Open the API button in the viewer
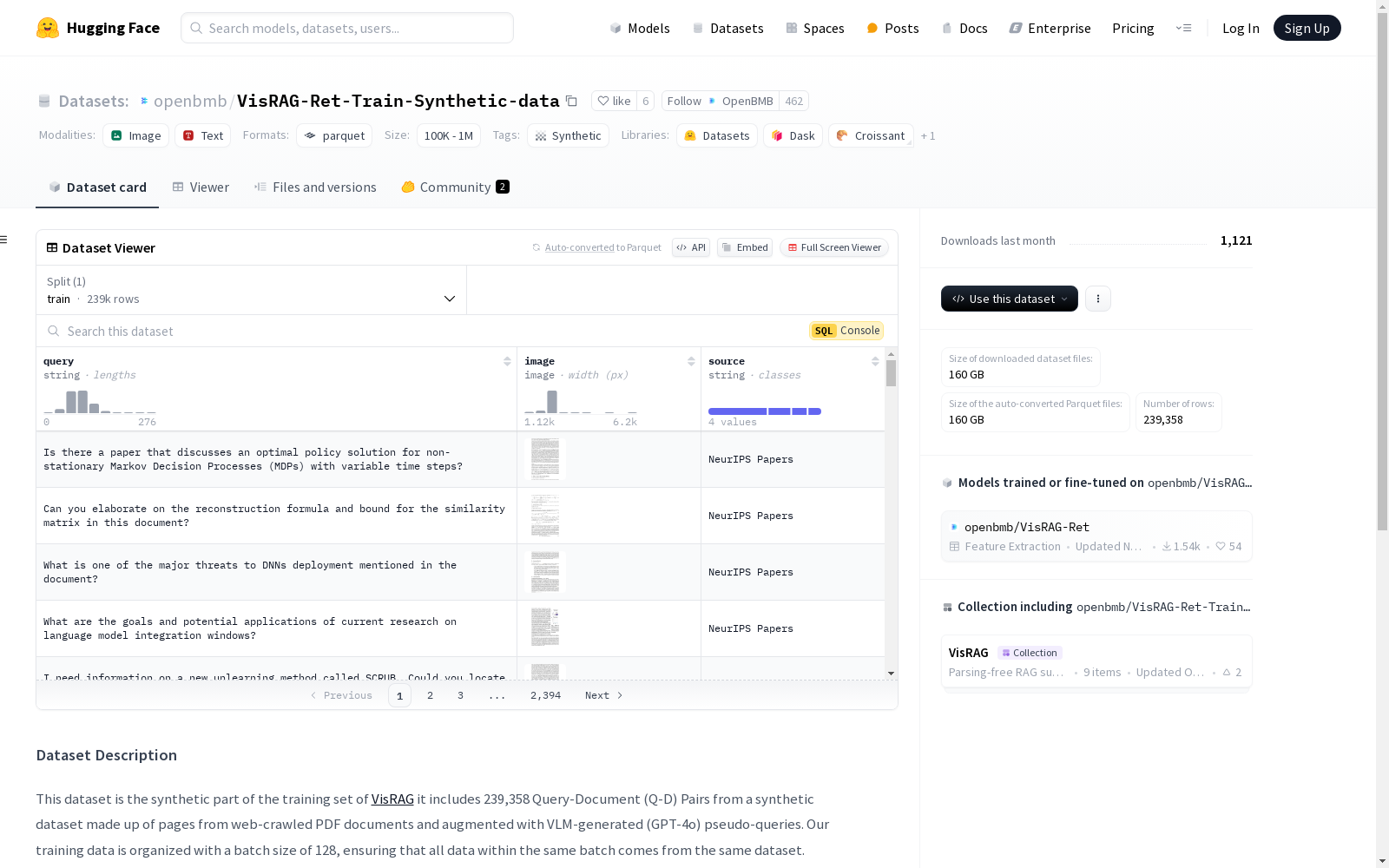Screen dimensions: 1389x868 click(x=691, y=247)
